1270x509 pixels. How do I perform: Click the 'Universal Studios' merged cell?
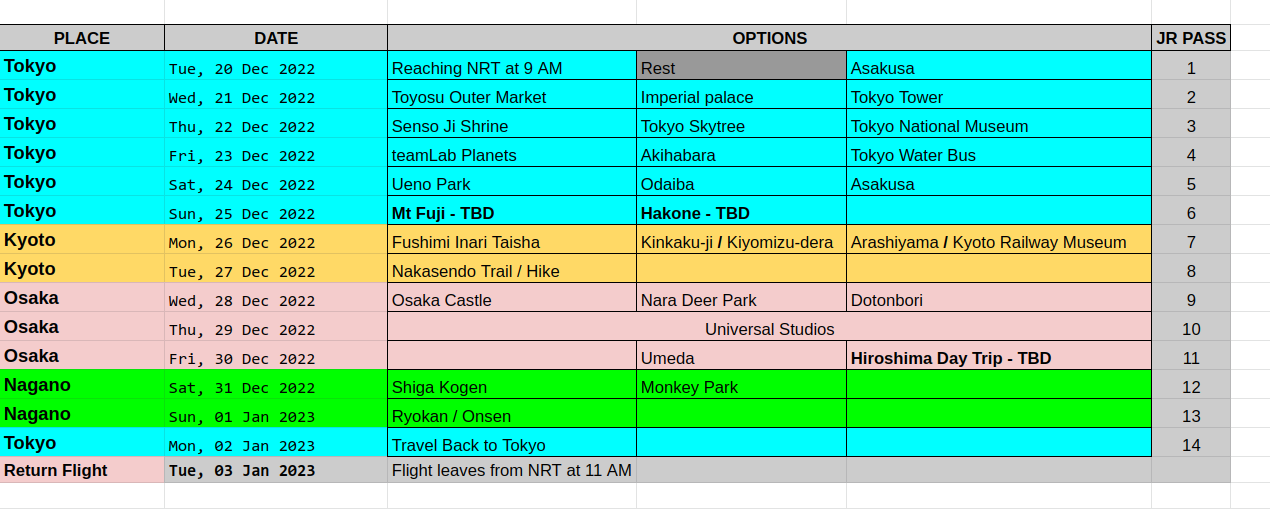pyautogui.click(x=769, y=329)
